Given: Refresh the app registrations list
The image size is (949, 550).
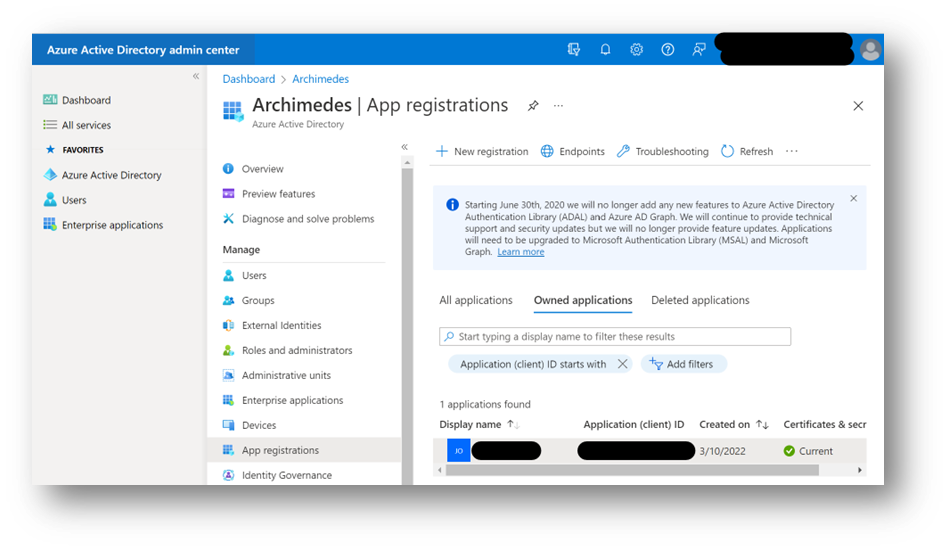Looking at the screenshot, I should pos(747,151).
